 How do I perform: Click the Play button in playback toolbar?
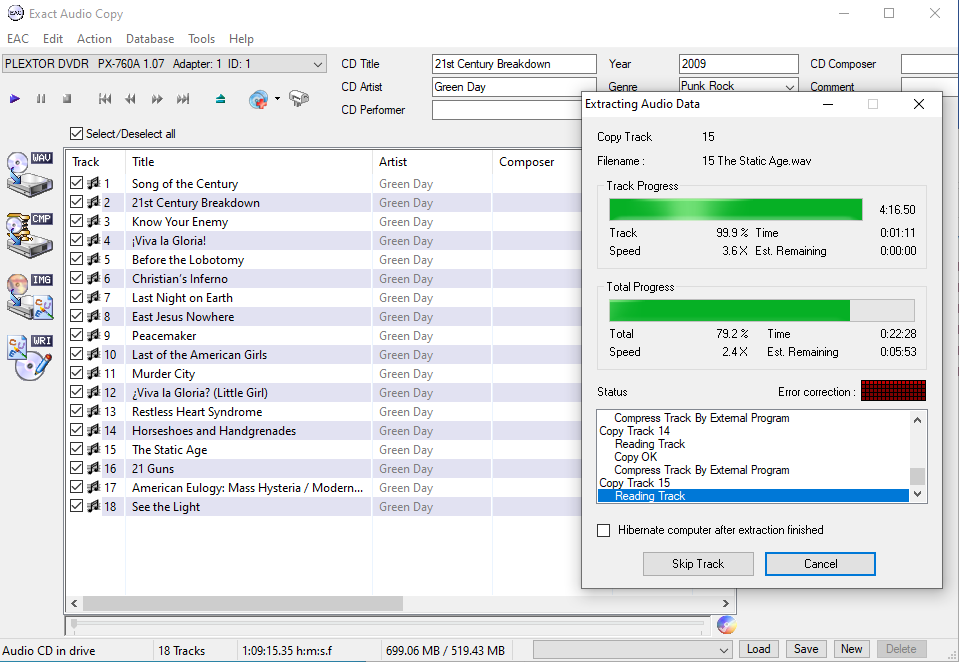tap(15, 99)
